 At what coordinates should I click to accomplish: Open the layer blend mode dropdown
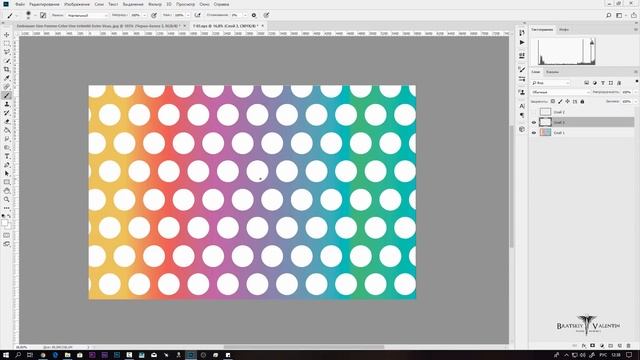(560, 92)
